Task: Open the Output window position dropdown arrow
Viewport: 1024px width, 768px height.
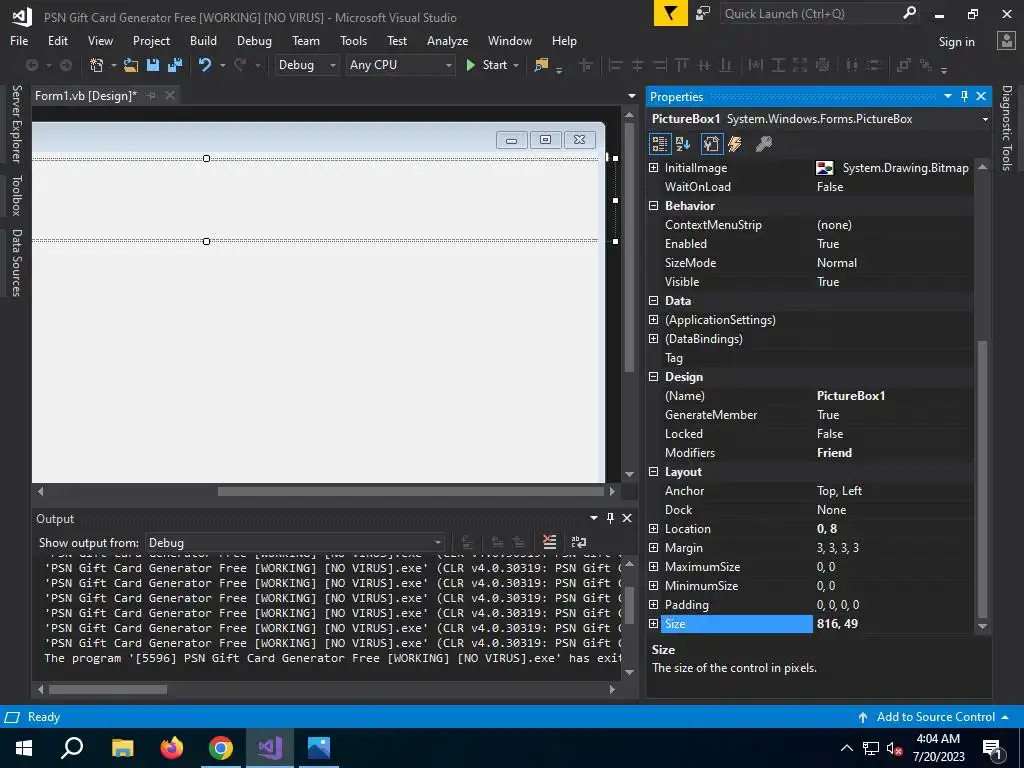Action: click(594, 518)
